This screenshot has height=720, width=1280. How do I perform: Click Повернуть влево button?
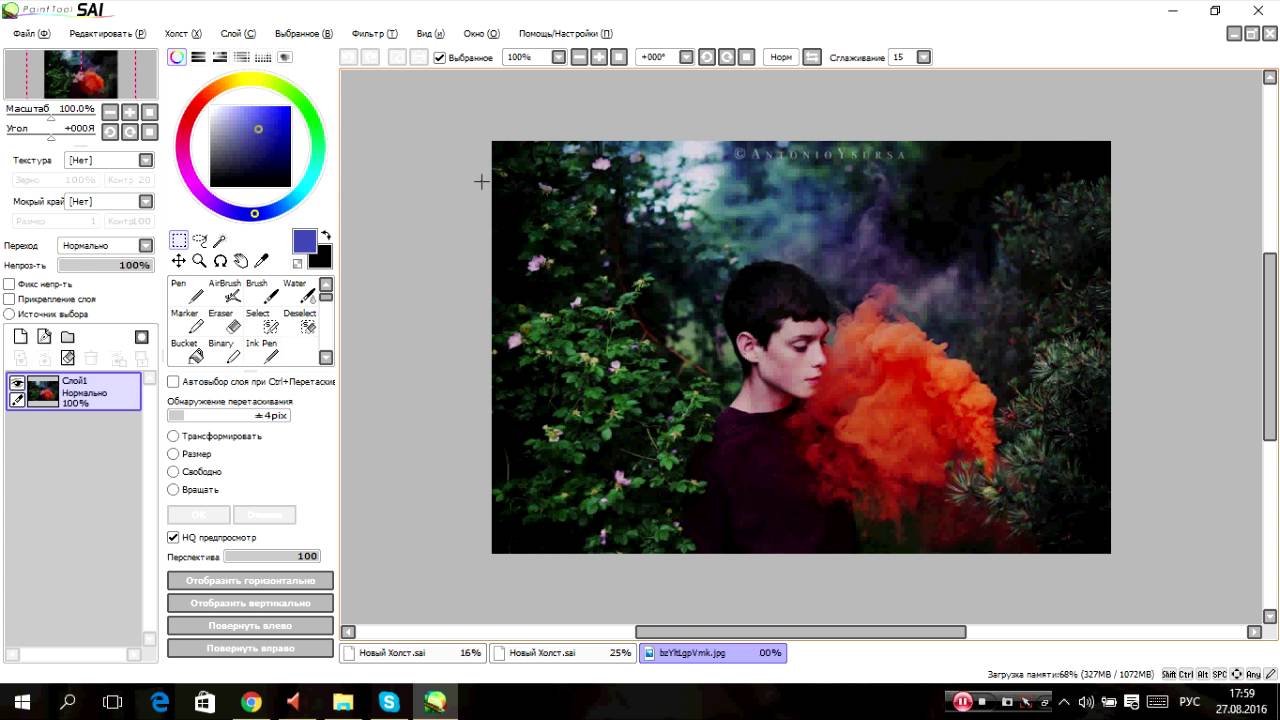(x=250, y=626)
